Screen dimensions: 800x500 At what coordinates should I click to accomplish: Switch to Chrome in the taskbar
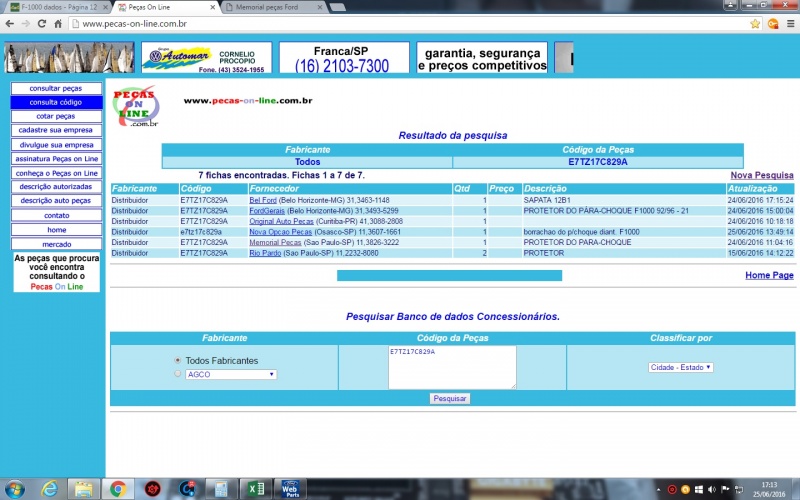point(118,489)
